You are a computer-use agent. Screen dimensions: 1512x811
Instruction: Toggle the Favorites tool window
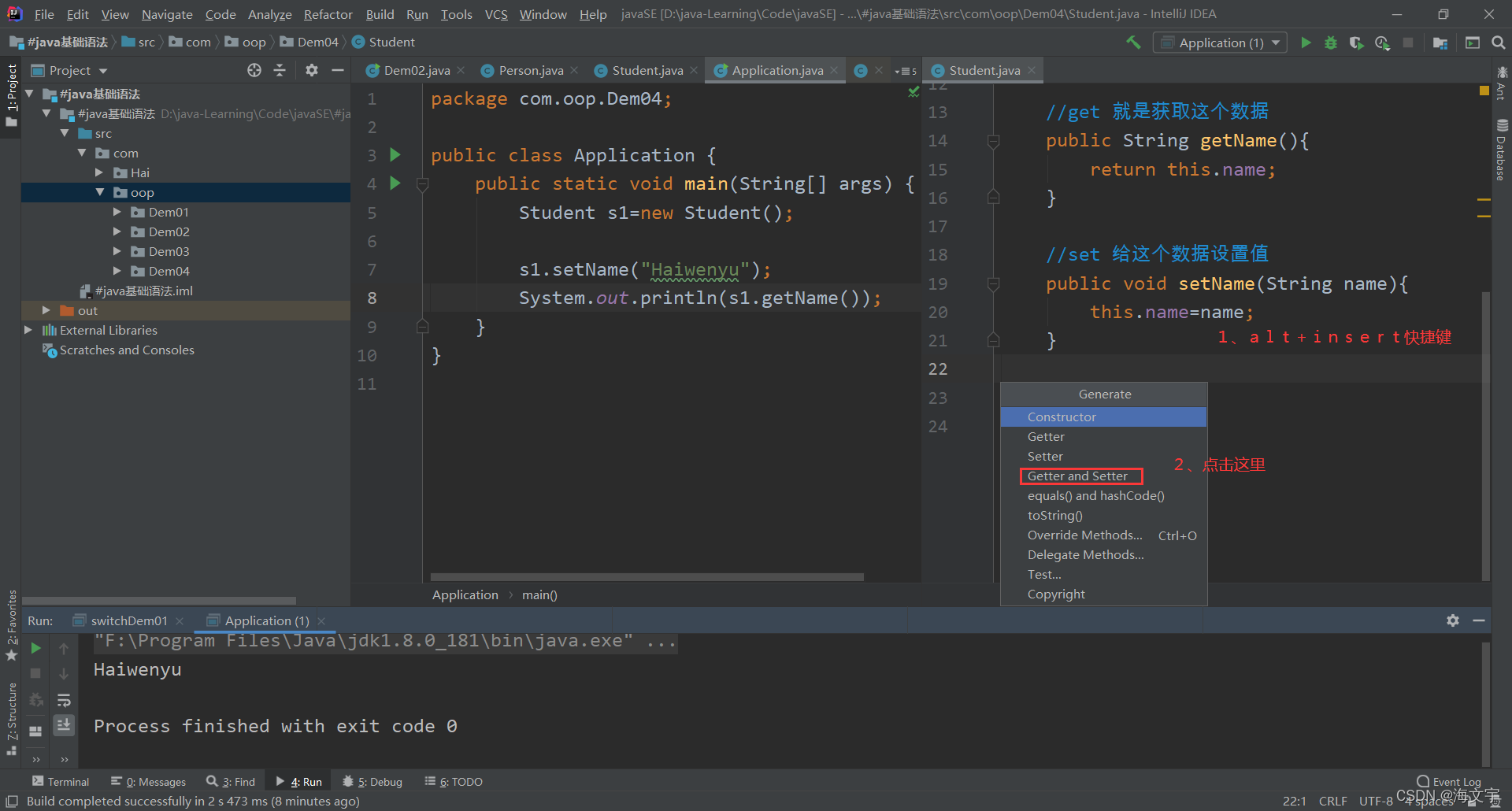(11, 626)
